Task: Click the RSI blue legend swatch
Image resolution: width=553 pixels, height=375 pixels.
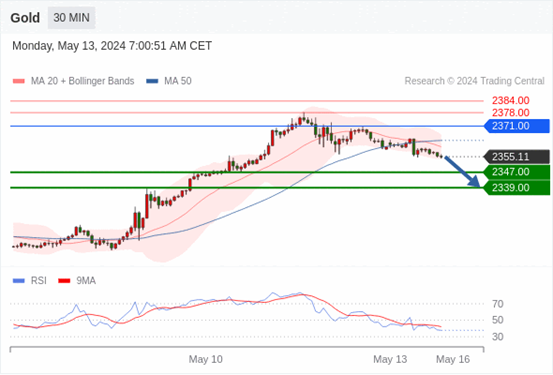Action: tap(19, 281)
